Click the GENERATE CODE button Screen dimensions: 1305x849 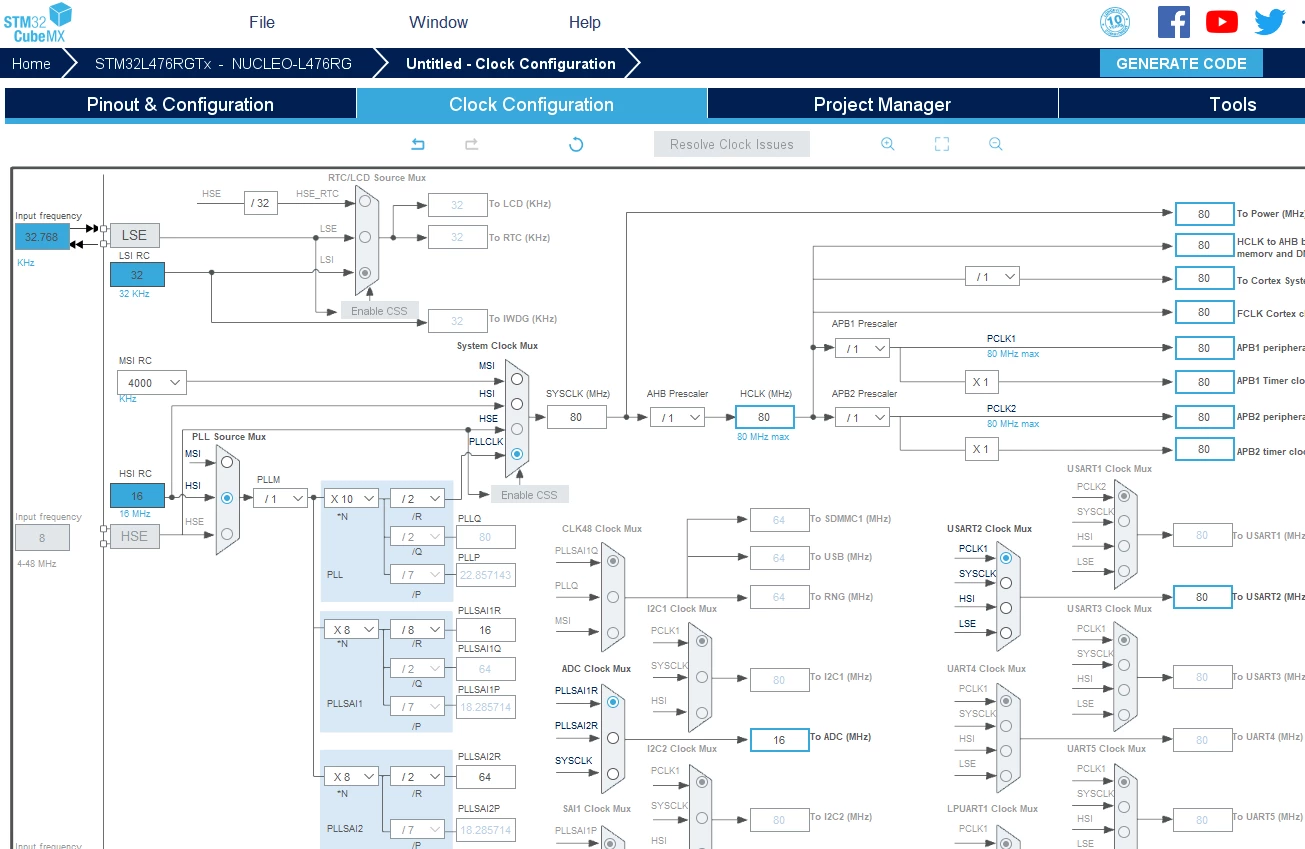1181,63
